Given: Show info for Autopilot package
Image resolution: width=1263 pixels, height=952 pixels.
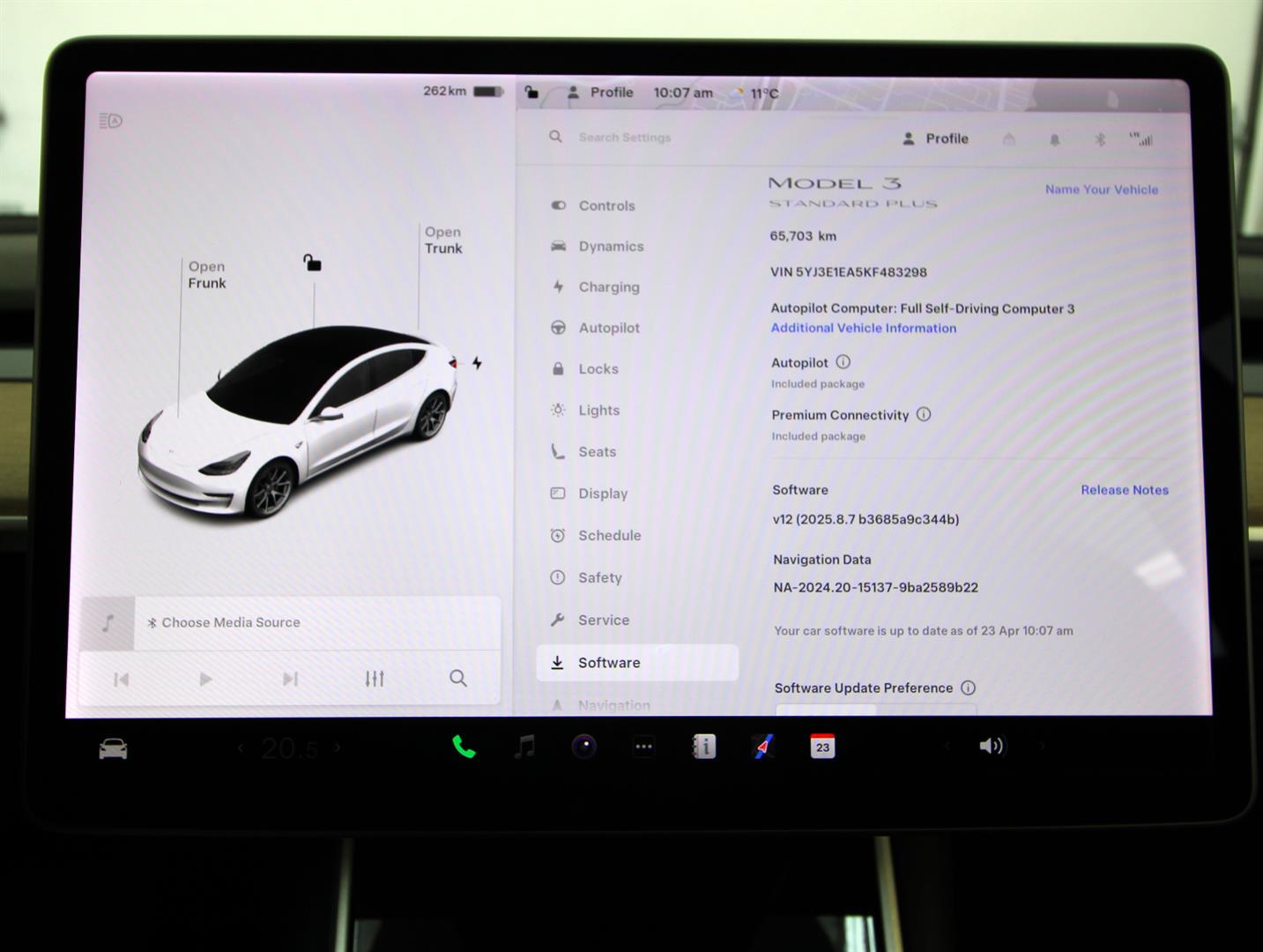Looking at the screenshot, I should (x=843, y=361).
